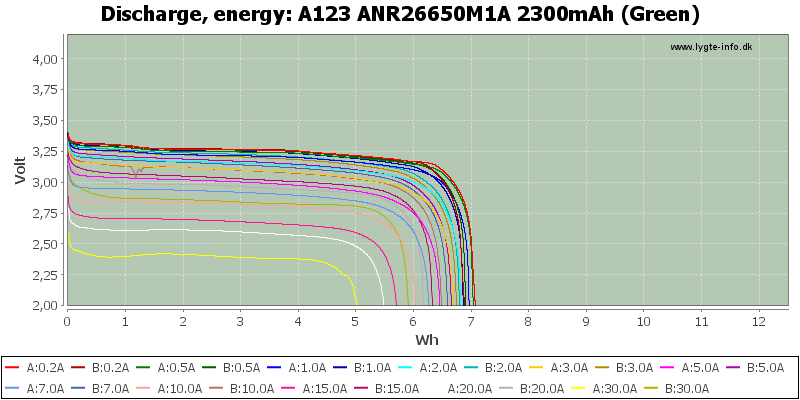Click the 4 tick label on the Wh axis
This screenshot has width=800, height=400.
click(298, 322)
